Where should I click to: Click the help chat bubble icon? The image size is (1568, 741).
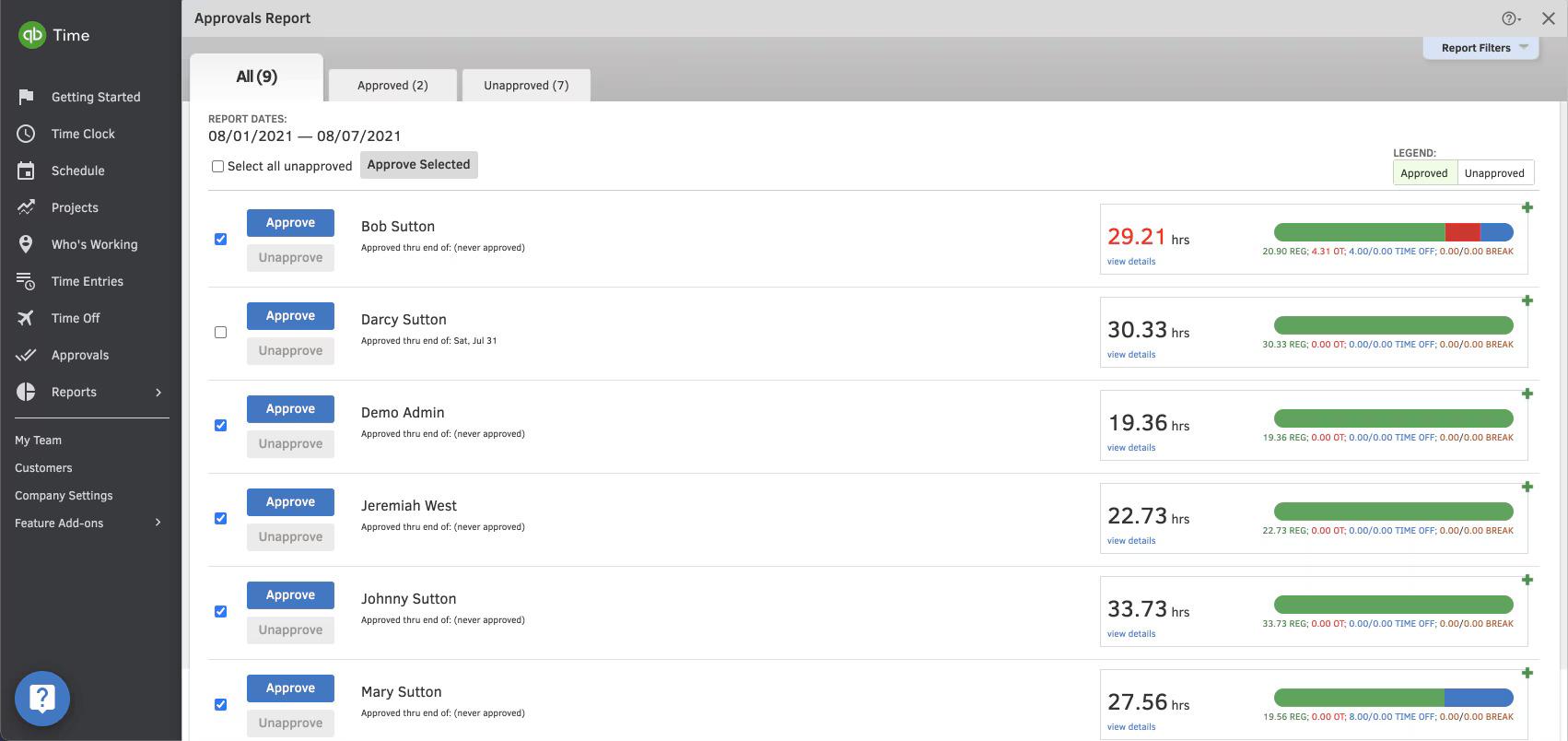pos(42,699)
